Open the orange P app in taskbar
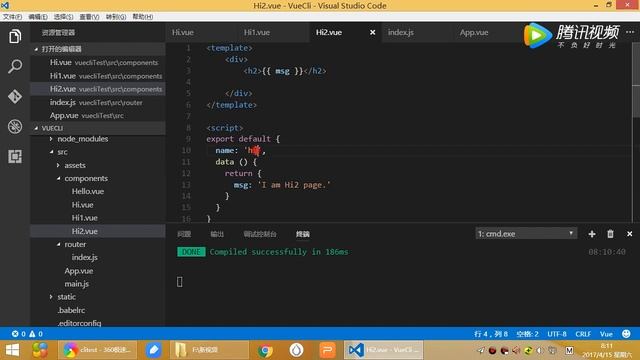This screenshot has width=640, height=360. [x=327, y=350]
